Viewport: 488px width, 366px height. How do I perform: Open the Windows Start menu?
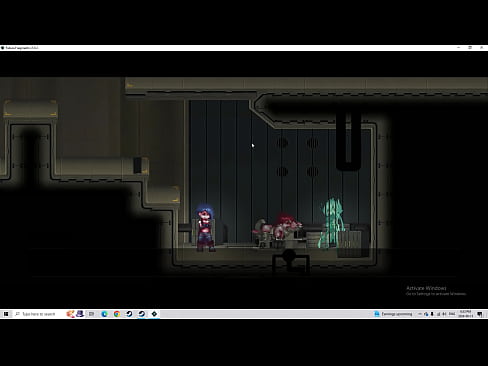coord(6,314)
